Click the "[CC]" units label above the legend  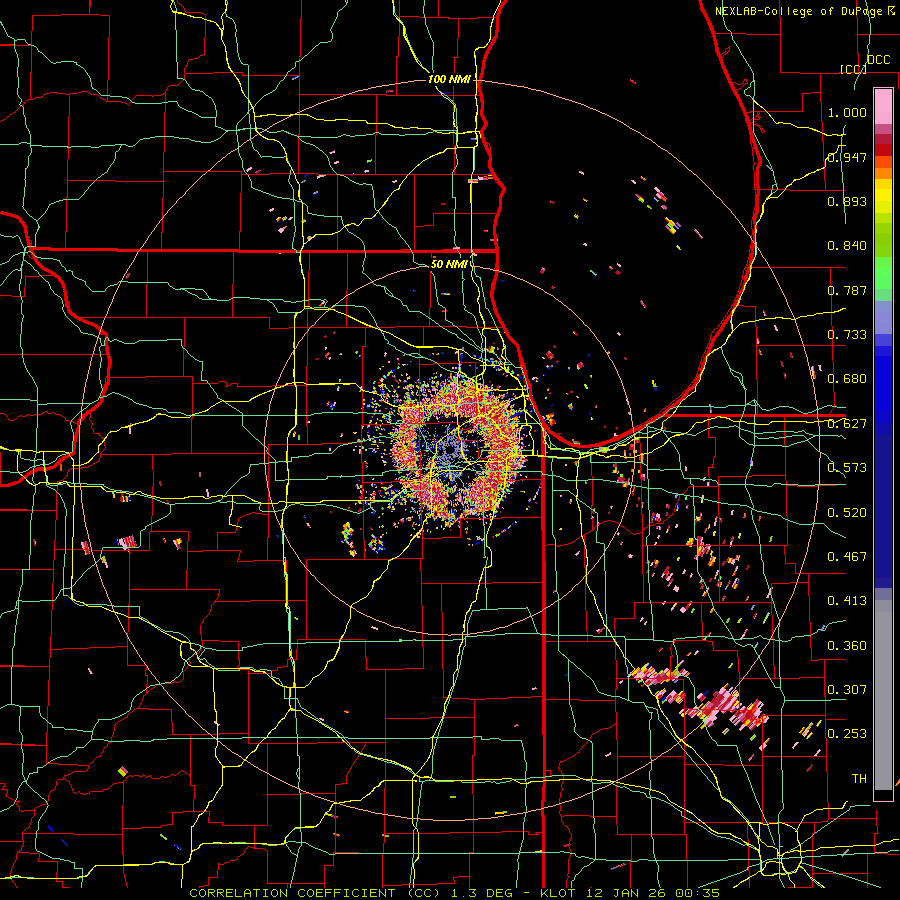pyautogui.click(x=853, y=69)
